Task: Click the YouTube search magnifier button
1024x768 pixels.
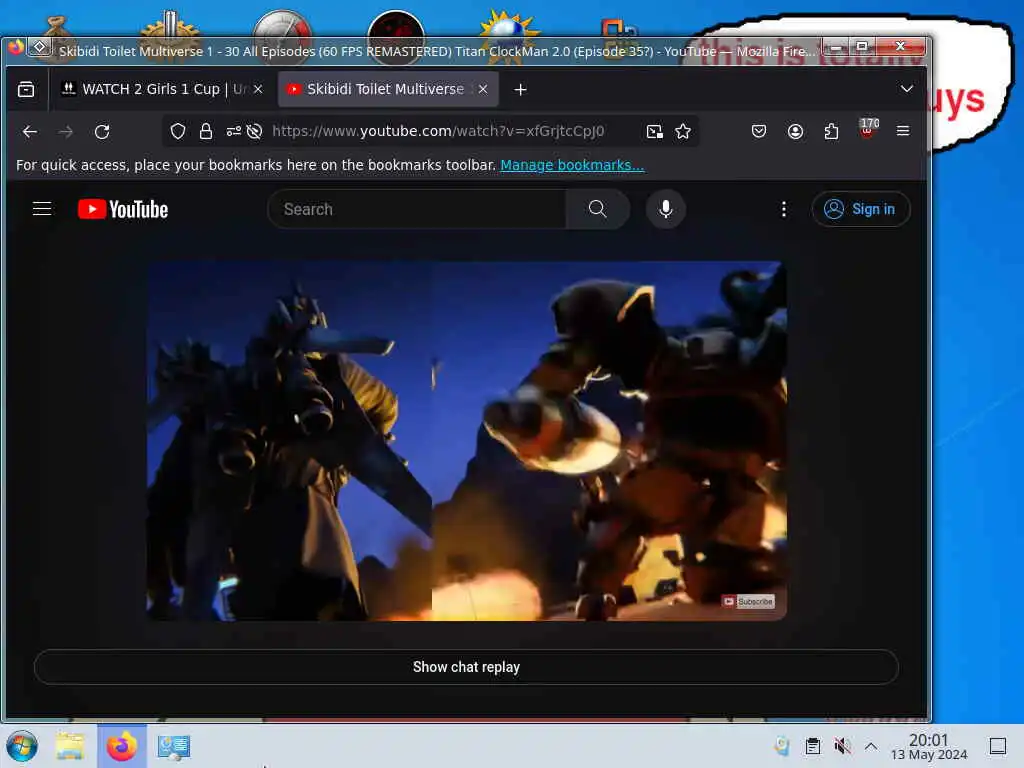Action: (x=598, y=209)
